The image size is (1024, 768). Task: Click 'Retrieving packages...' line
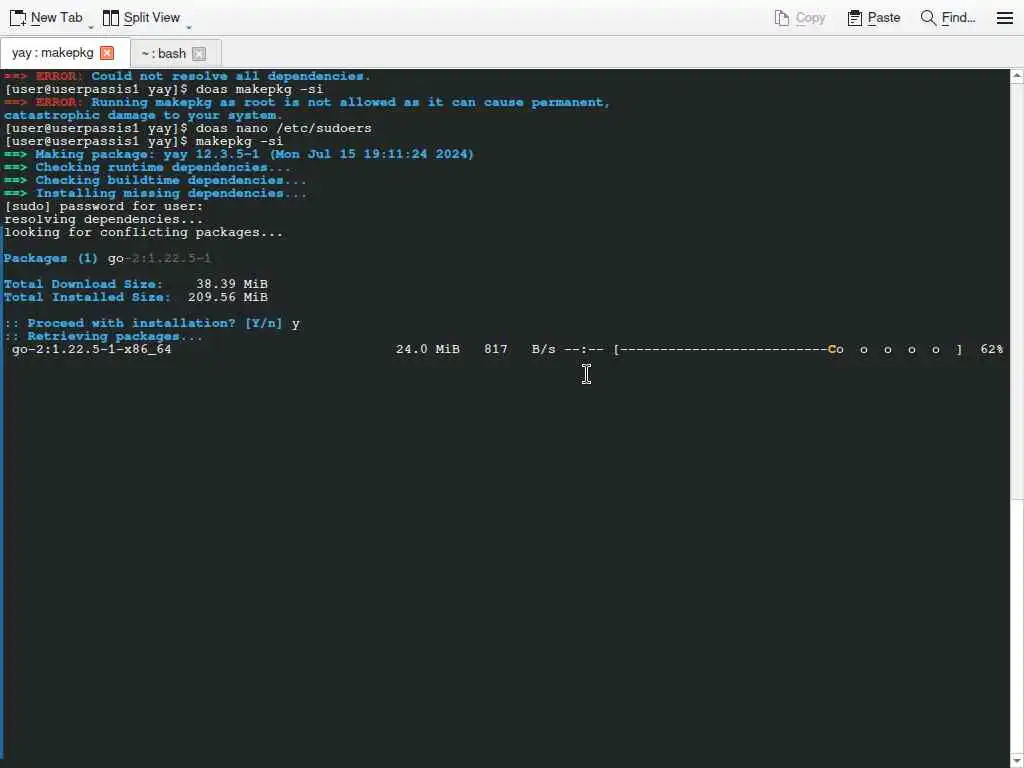pyautogui.click(x=115, y=336)
